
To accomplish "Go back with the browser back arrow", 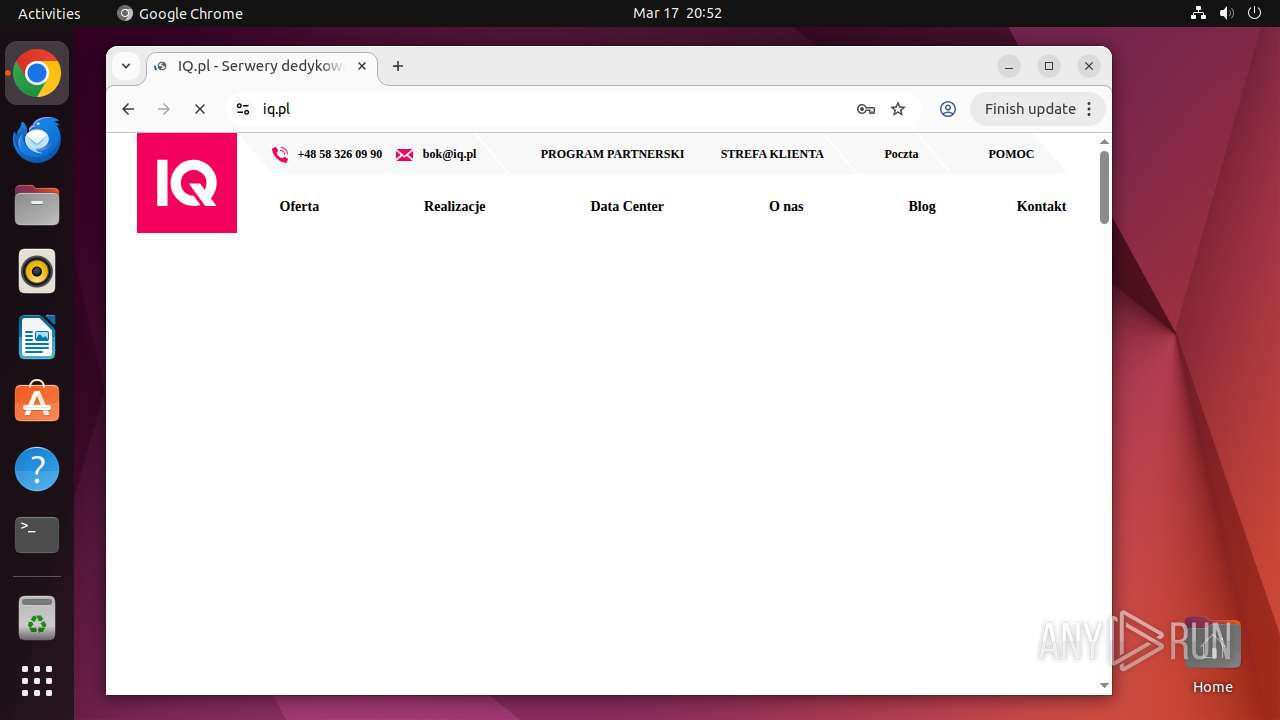I will (x=128, y=109).
